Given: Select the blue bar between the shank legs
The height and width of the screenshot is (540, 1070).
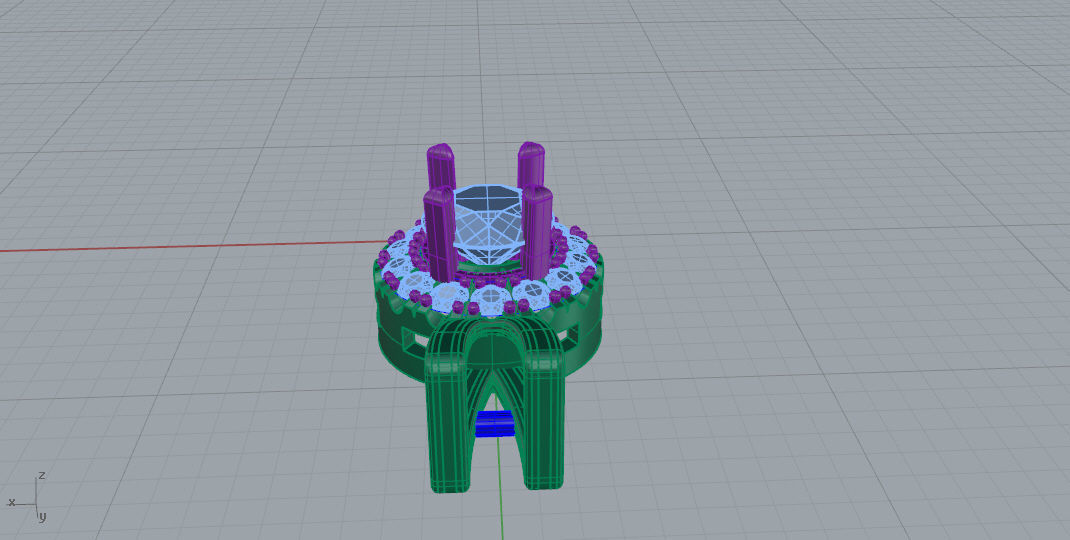Looking at the screenshot, I should click(495, 424).
